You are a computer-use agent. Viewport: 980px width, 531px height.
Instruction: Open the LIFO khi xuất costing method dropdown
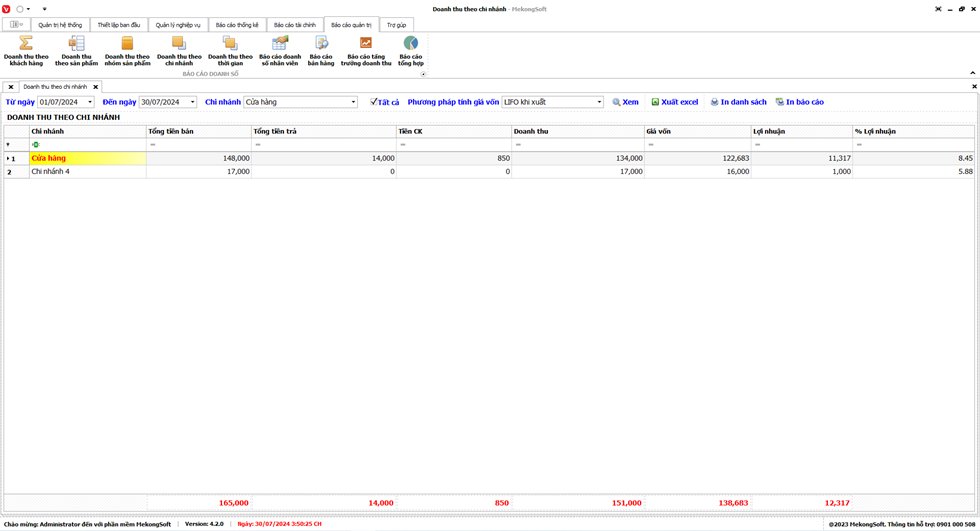click(599, 102)
